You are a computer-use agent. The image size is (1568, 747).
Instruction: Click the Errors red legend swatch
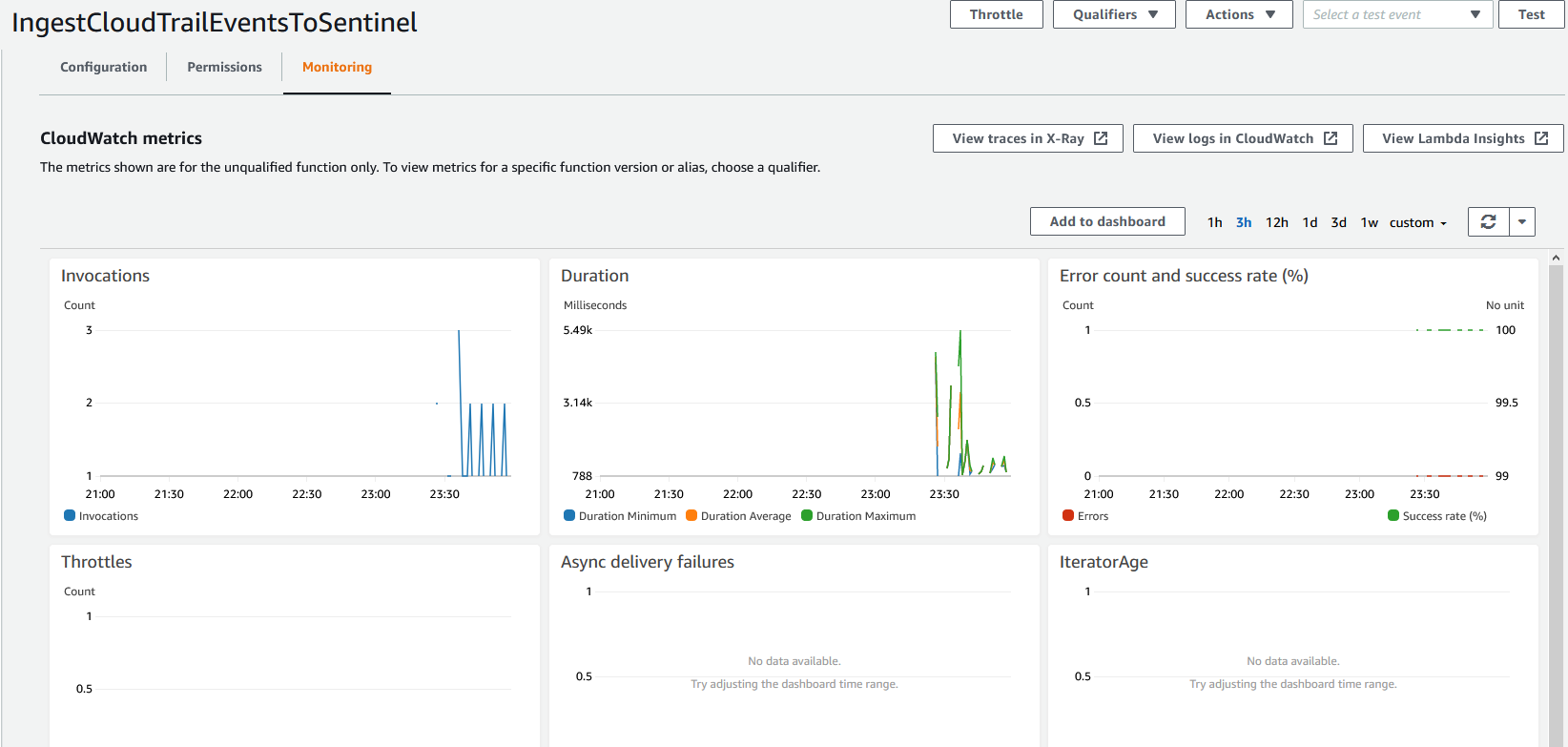click(1068, 515)
